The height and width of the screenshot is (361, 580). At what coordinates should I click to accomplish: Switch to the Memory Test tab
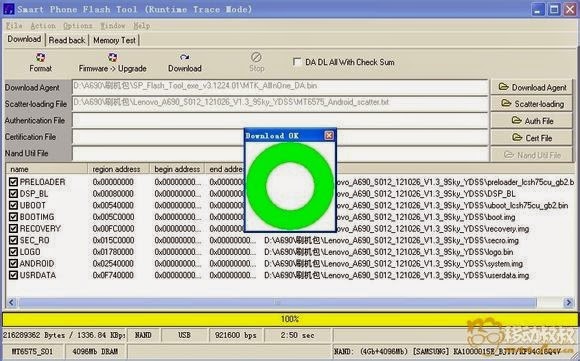coord(114,40)
